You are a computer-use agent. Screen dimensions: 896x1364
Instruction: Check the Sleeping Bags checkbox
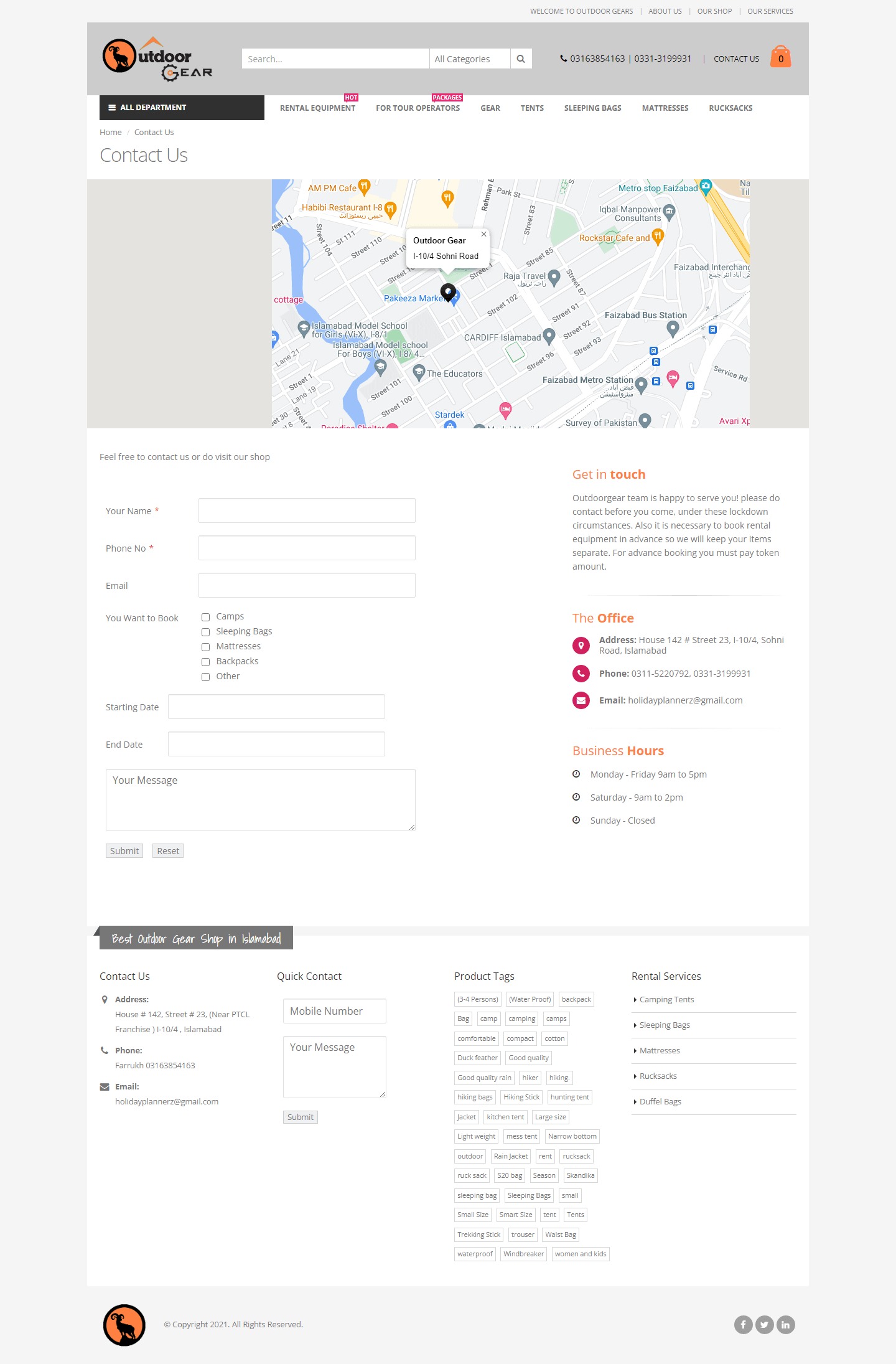click(x=205, y=632)
